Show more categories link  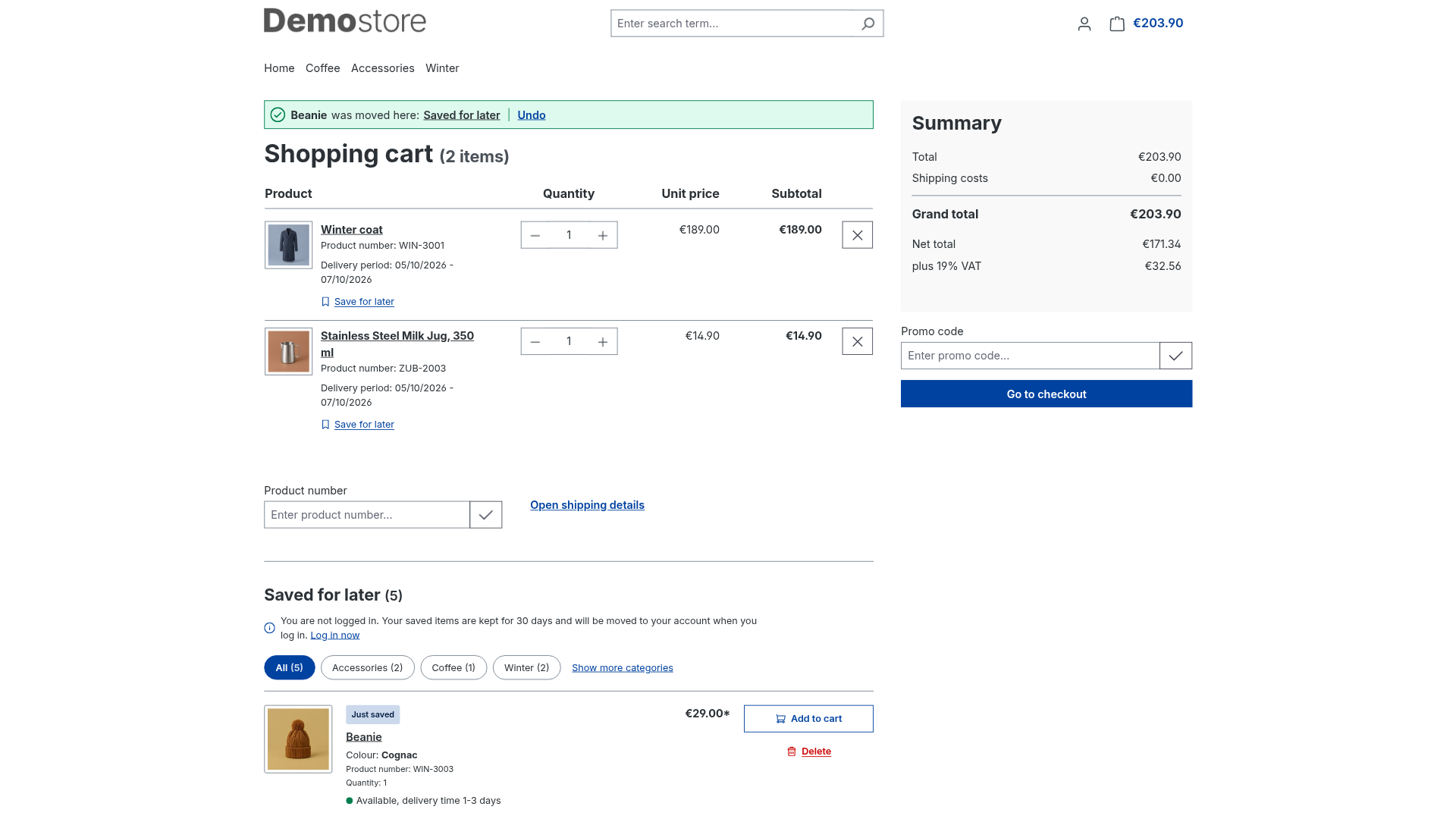click(x=623, y=668)
